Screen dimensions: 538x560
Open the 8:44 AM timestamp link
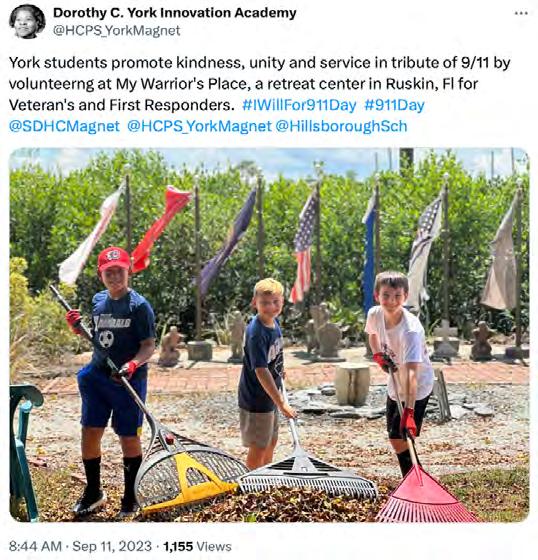[x=35, y=546]
